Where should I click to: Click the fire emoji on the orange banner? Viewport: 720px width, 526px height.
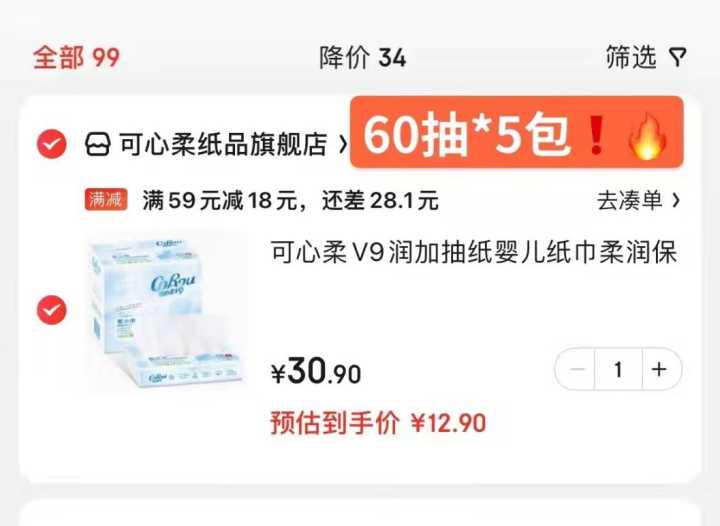coord(648,136)
